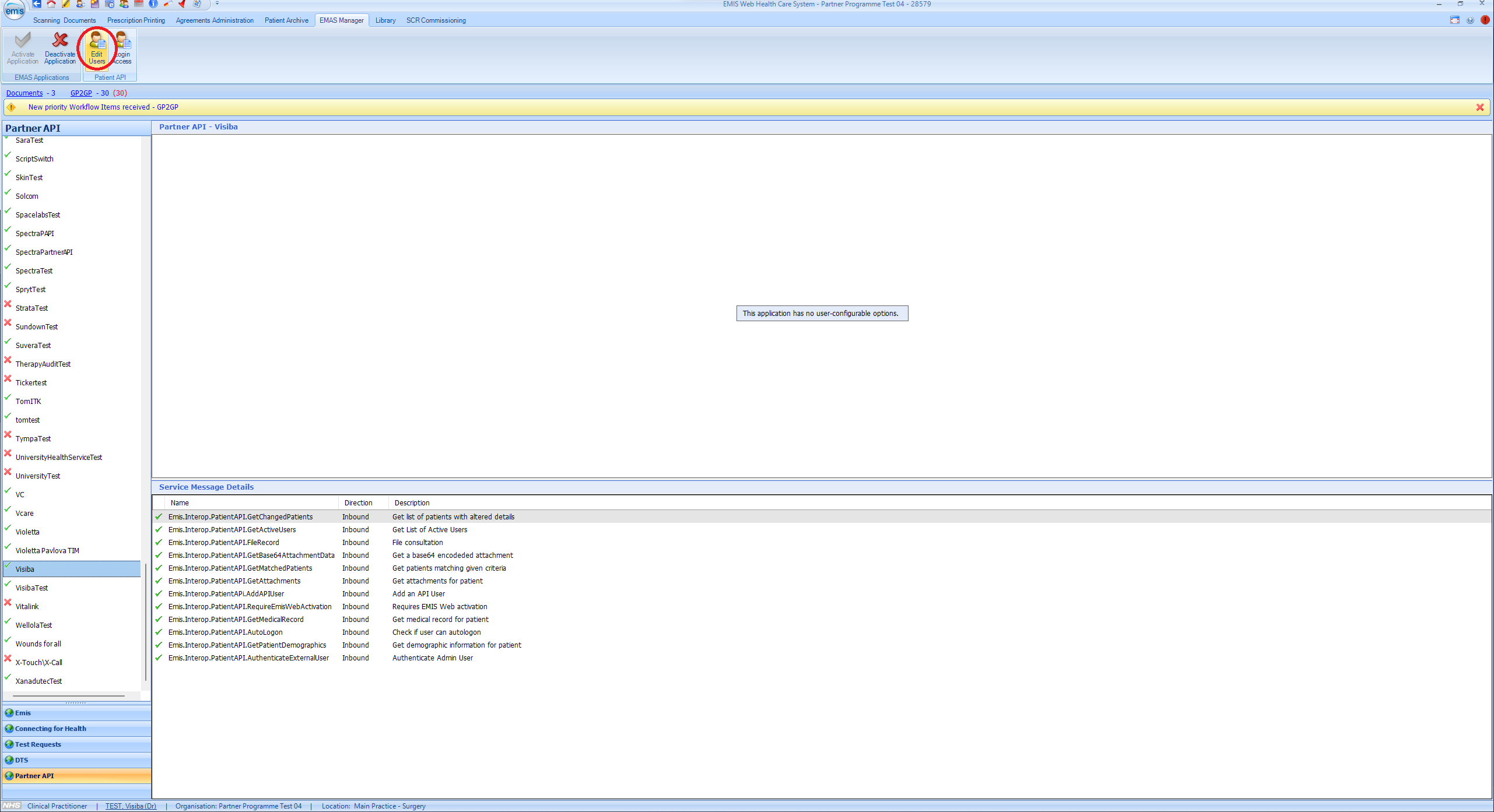Open Prescription Printing tab

click(136, 20)
